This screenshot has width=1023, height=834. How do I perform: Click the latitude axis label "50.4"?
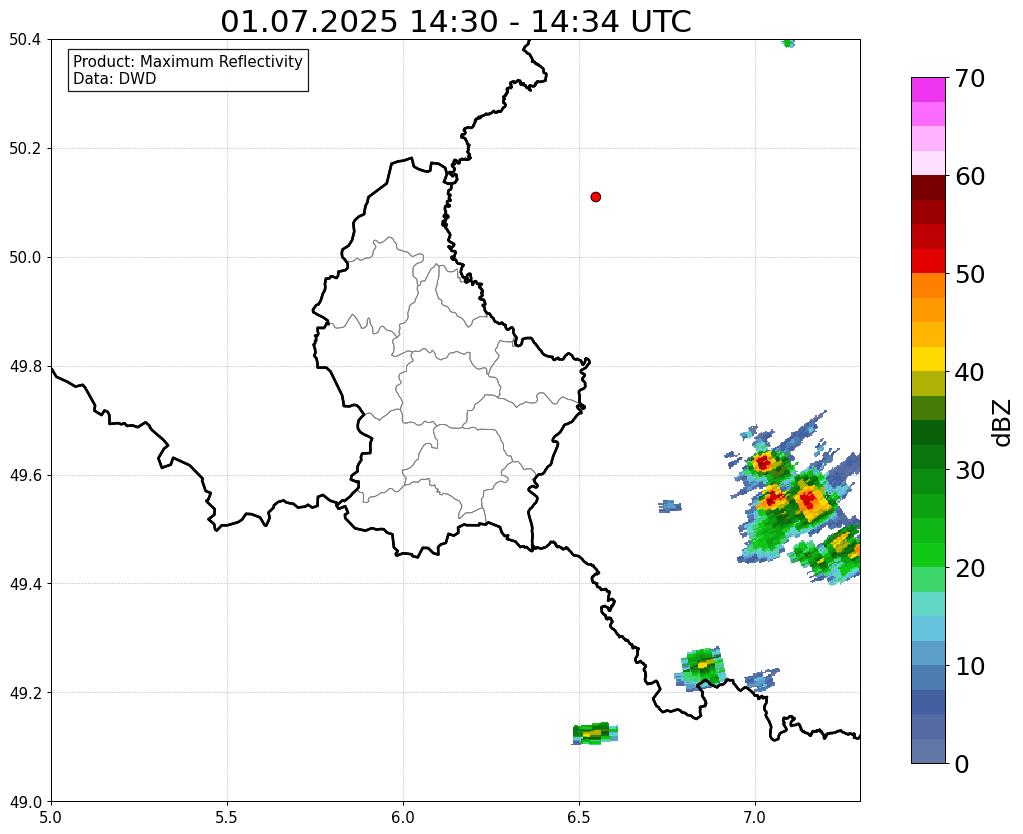pyautogui.click(x=25, y=40)
